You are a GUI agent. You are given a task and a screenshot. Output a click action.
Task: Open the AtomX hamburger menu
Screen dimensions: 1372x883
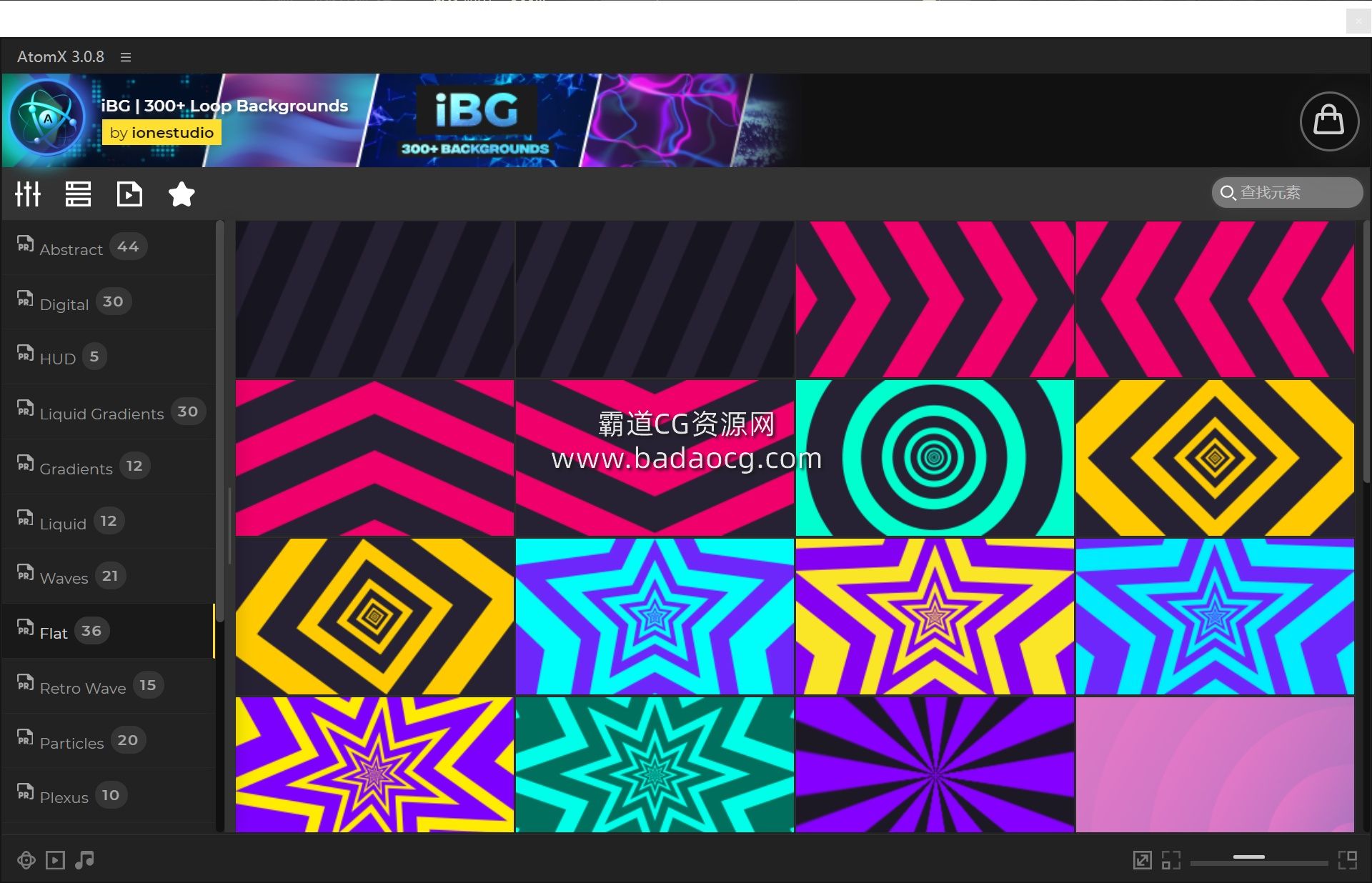coord(126,57)
